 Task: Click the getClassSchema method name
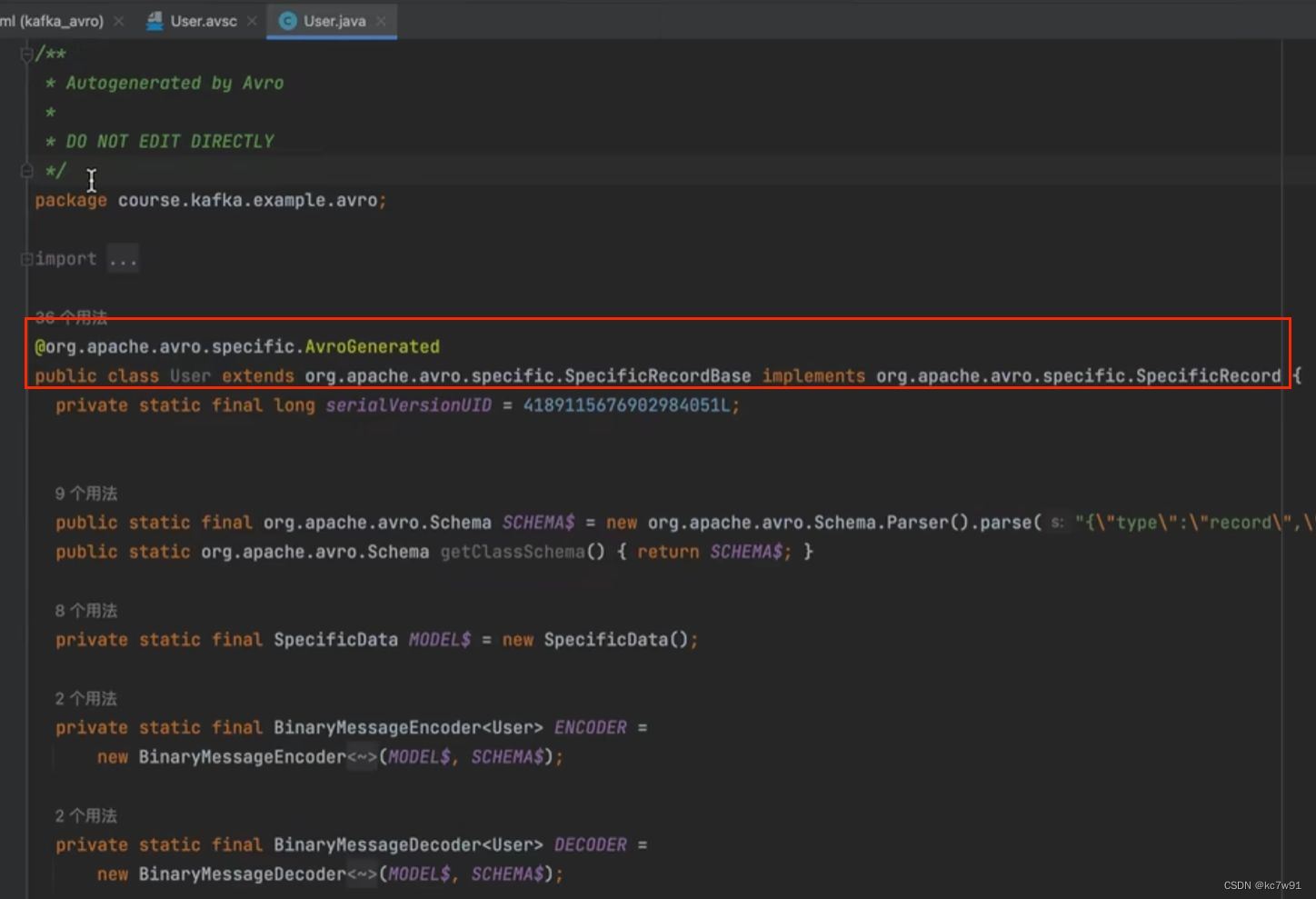513,552
